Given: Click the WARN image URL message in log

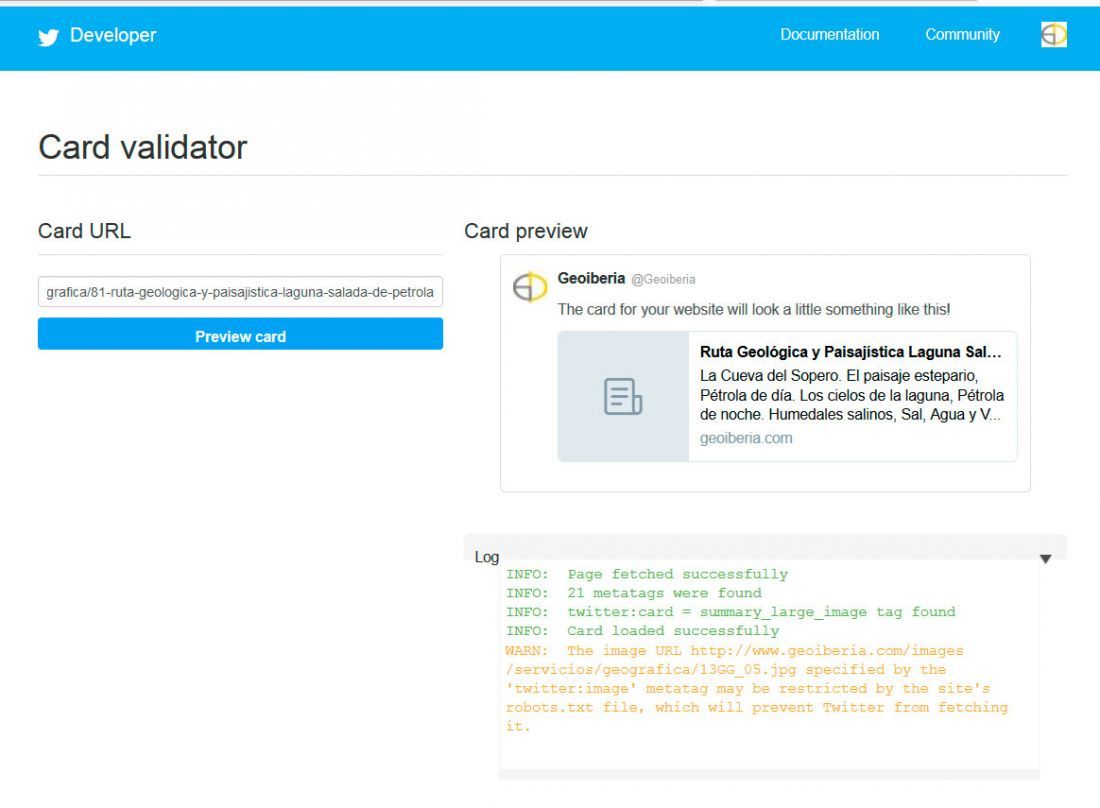Looking at the screenshot, I should (x=756, y=688).
